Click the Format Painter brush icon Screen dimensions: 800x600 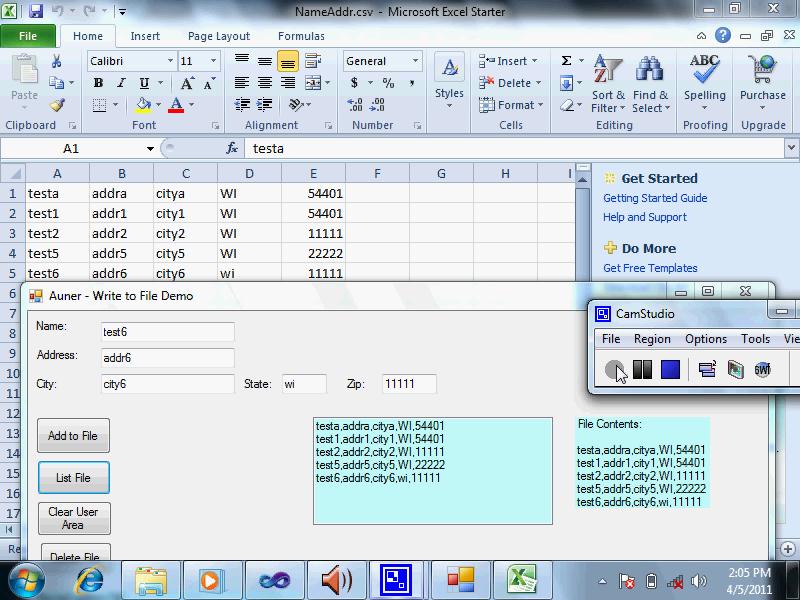point(57,105)
